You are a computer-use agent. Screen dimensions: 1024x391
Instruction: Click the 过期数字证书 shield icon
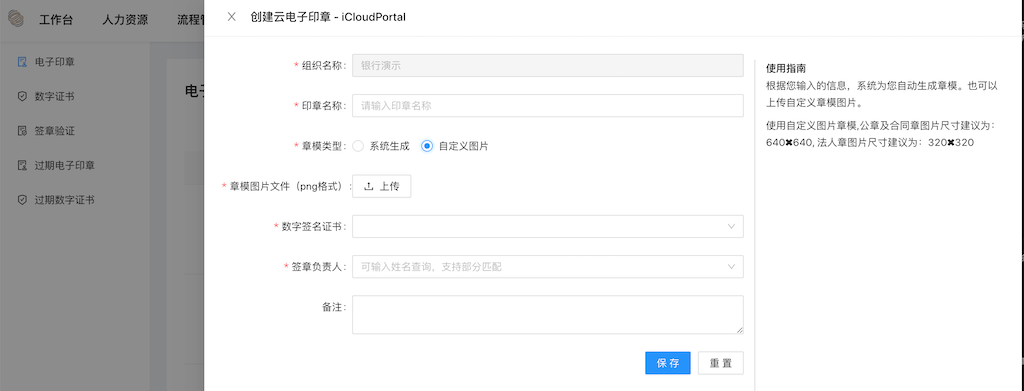(x=22, y=200)
